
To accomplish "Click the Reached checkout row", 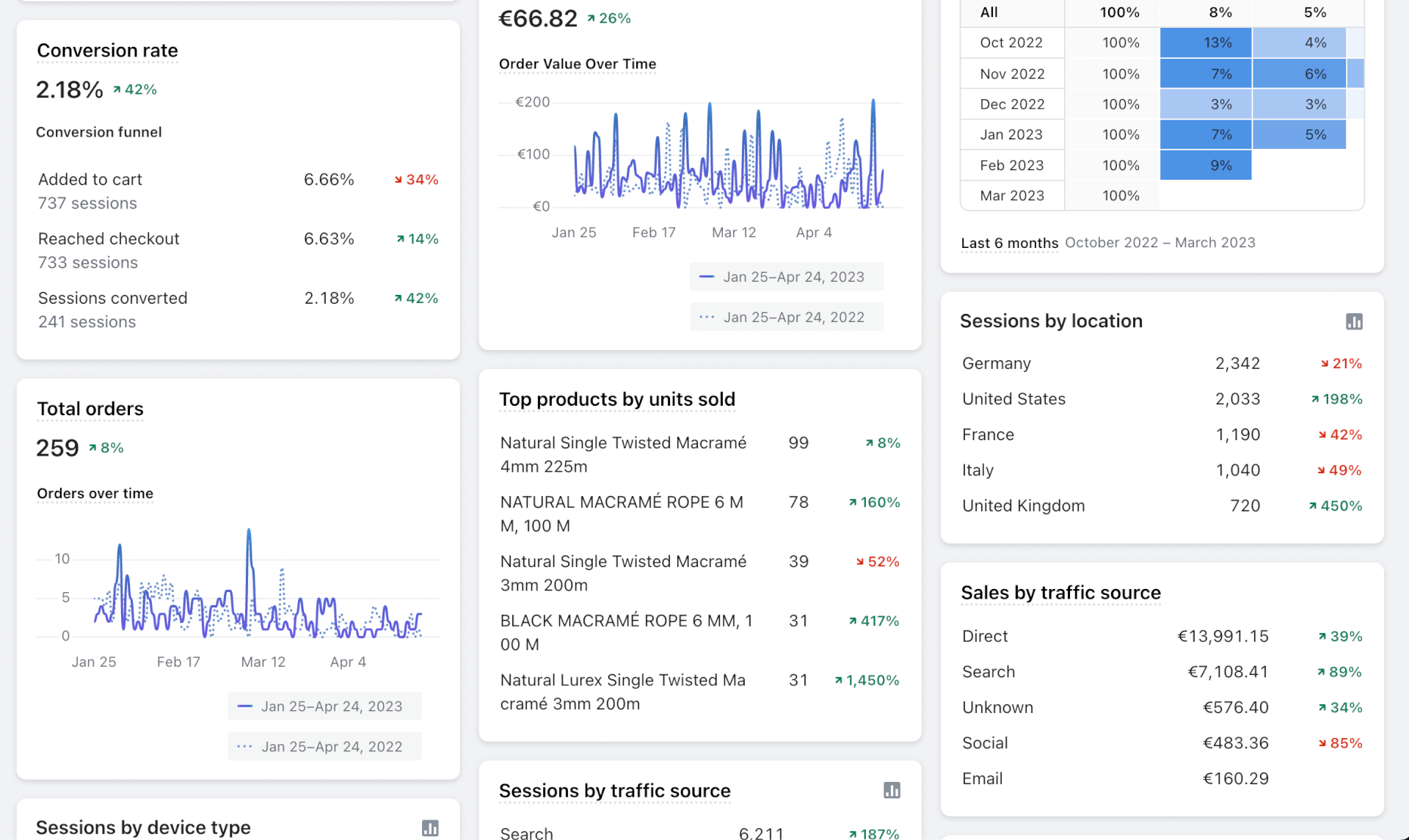I will [238, 250].
